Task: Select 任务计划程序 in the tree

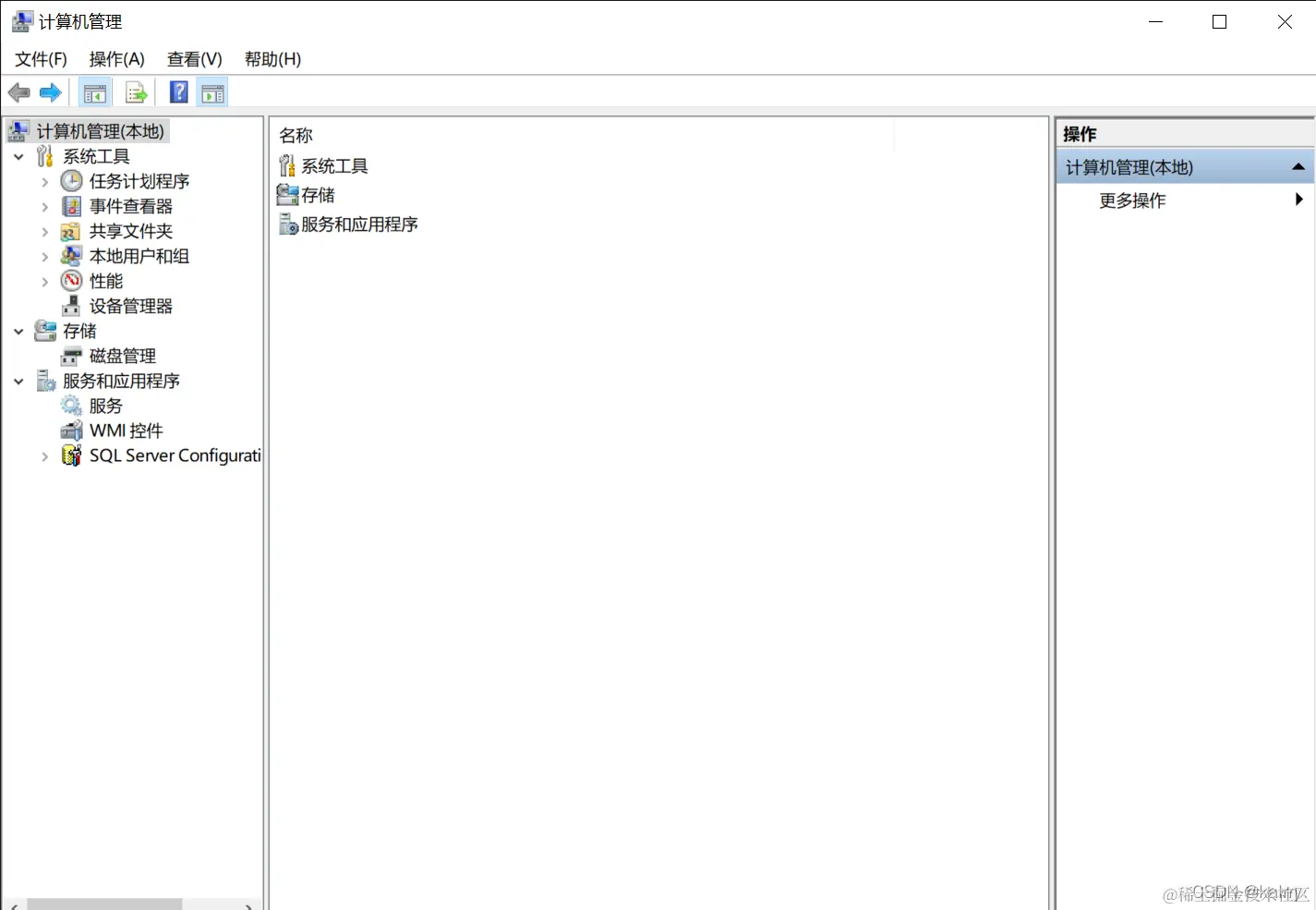Action: (139, 181)
